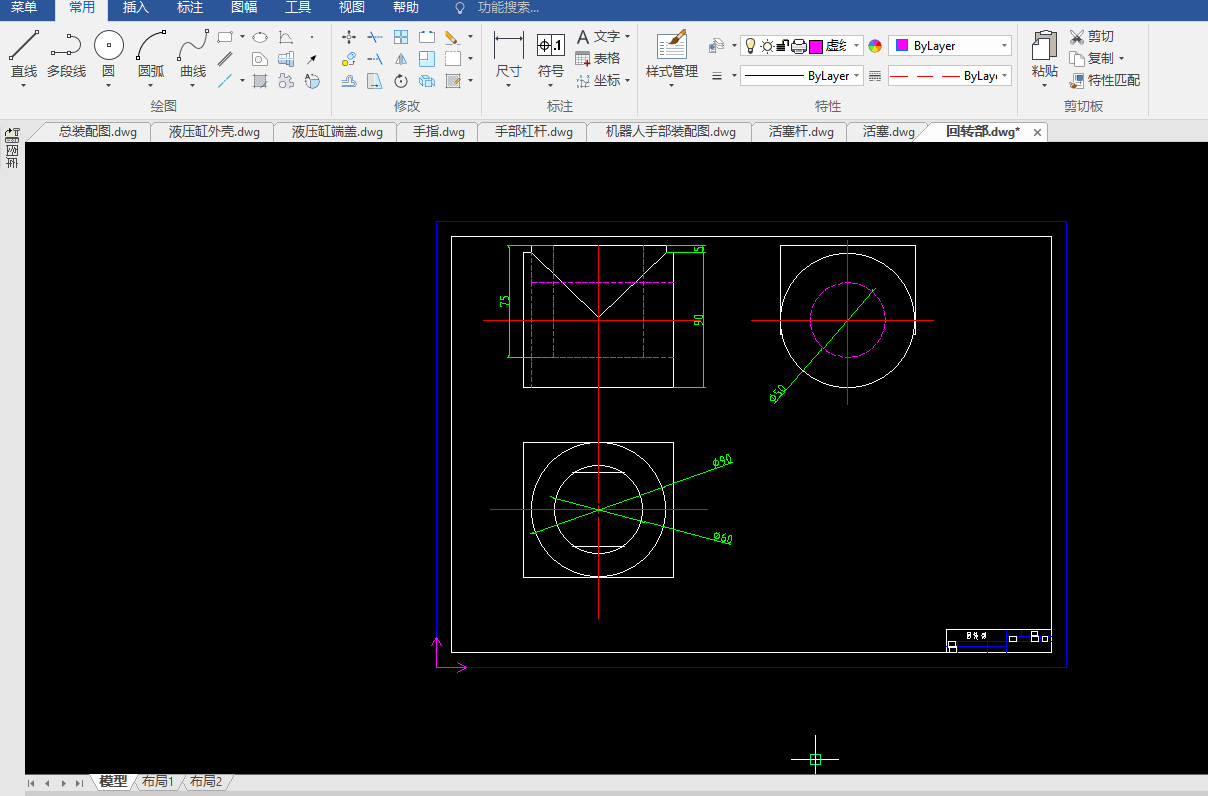Click the Move tool in 修改

tap(349, 37)
